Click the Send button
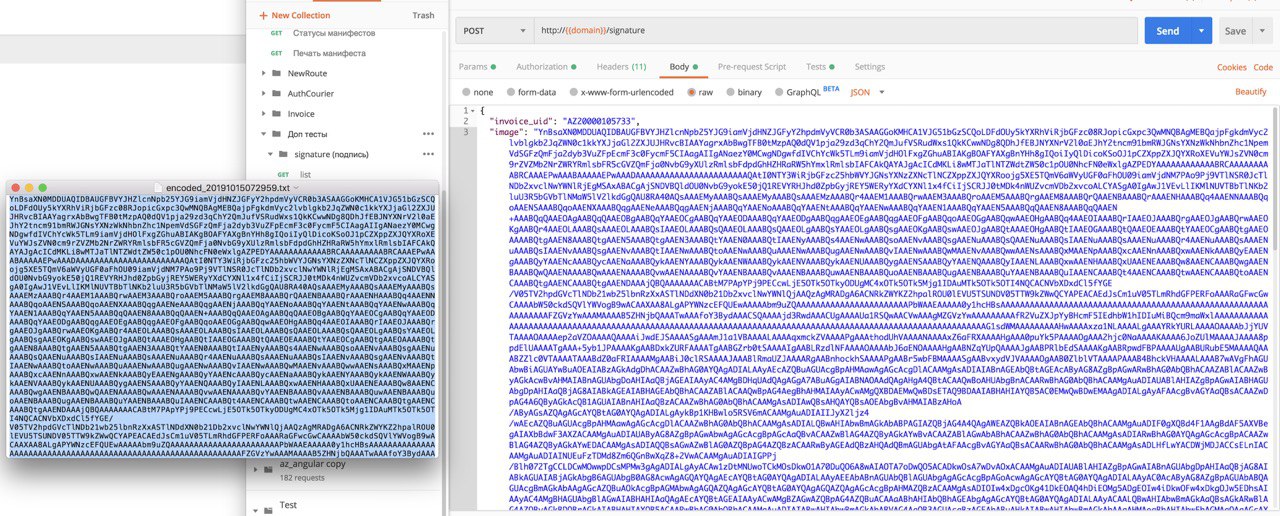 tap(1168, 31)
